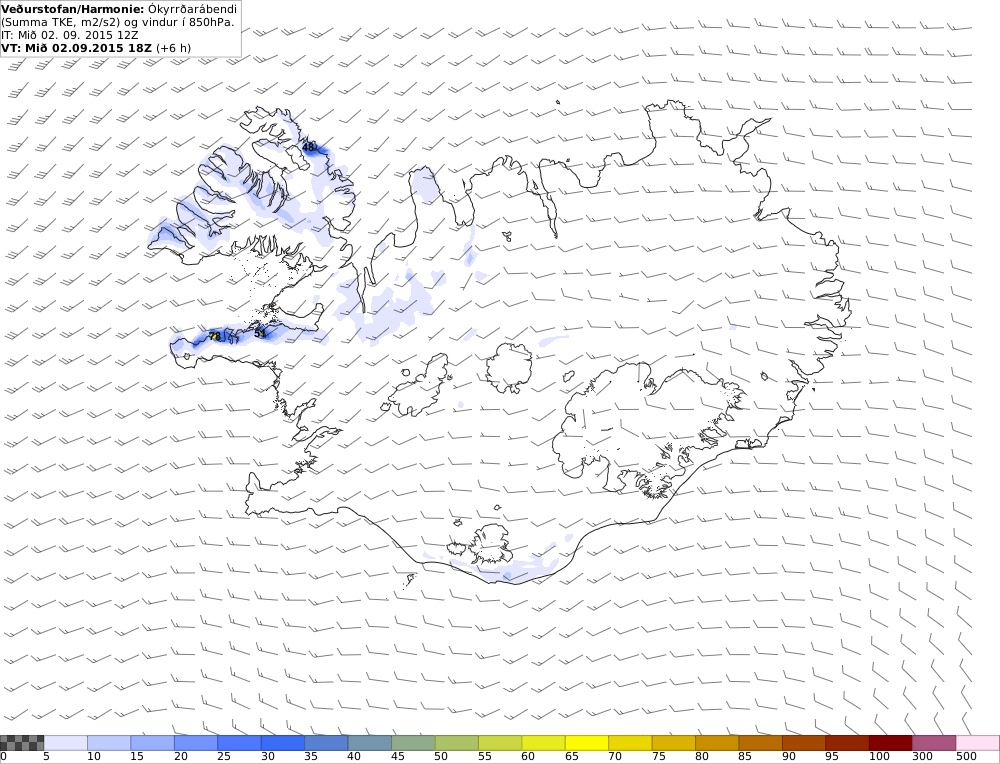The width and height of the screenshot is (1000, 764).
Task: Click the yellow '78' TKE value on the map
Action: (215, 336)
